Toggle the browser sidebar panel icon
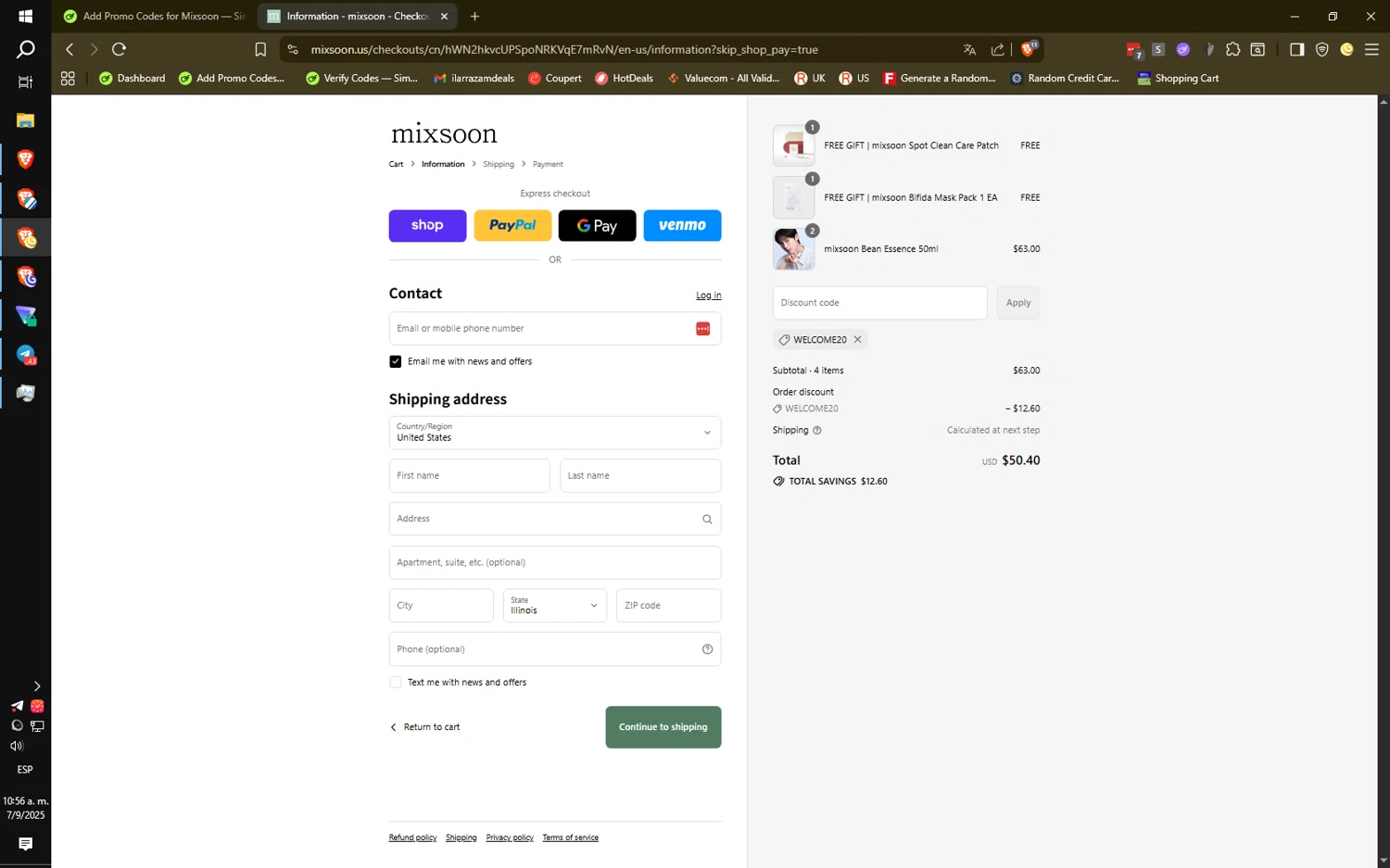Image resolution: width=1390 pixels, height=868 pixels. click(x=1296, y=49)
